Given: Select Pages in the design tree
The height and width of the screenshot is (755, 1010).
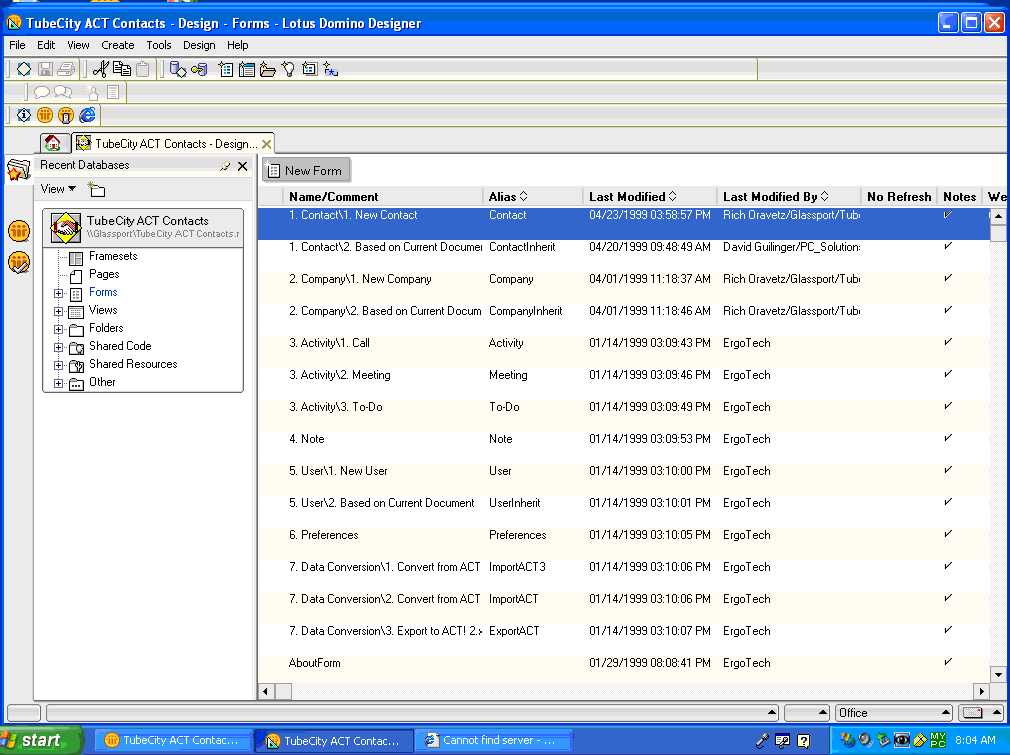Looking at the screenshot, I should coord(104,274).
